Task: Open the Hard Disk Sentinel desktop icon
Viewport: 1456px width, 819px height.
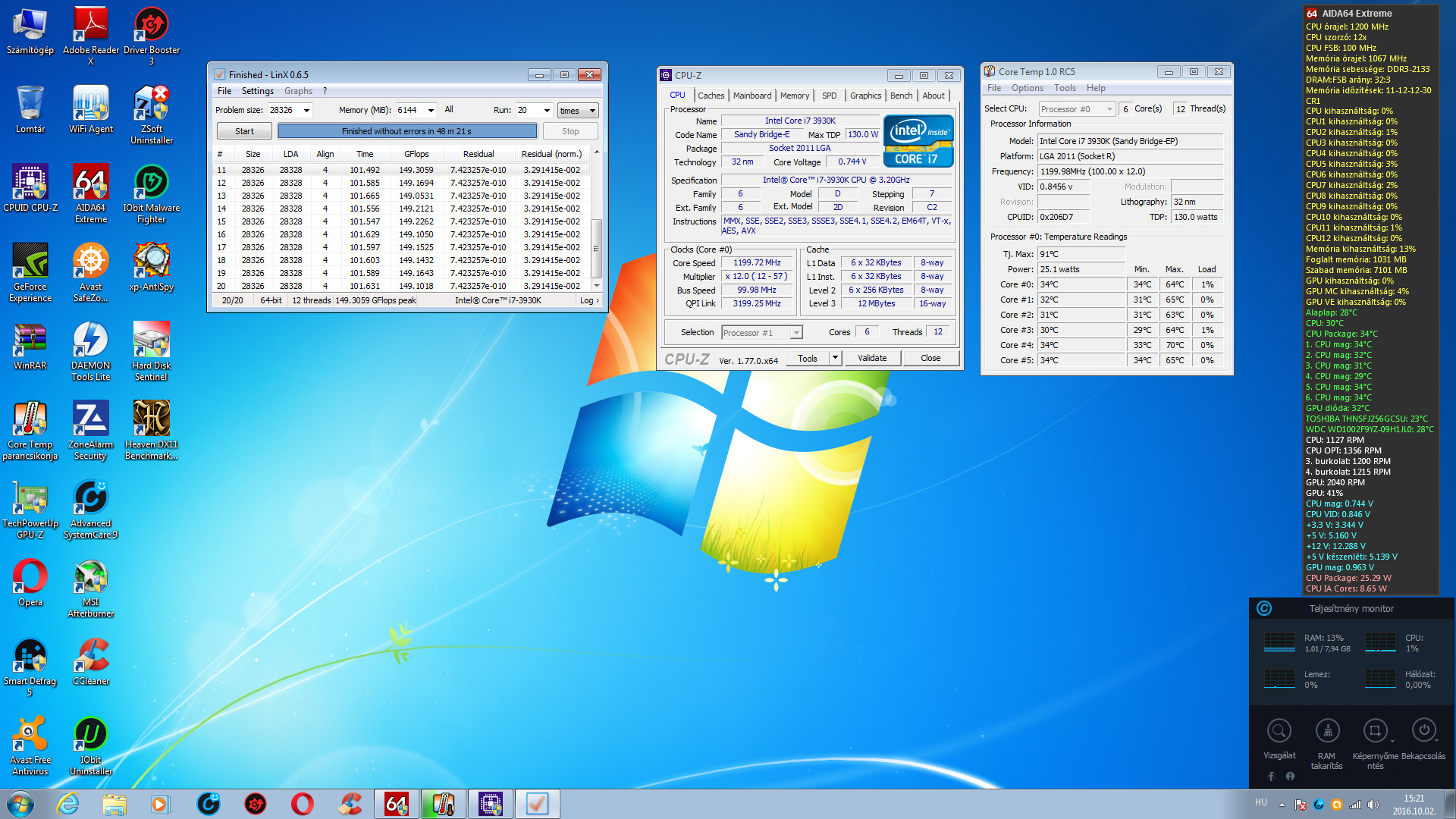Action: [x=152, y=351]
